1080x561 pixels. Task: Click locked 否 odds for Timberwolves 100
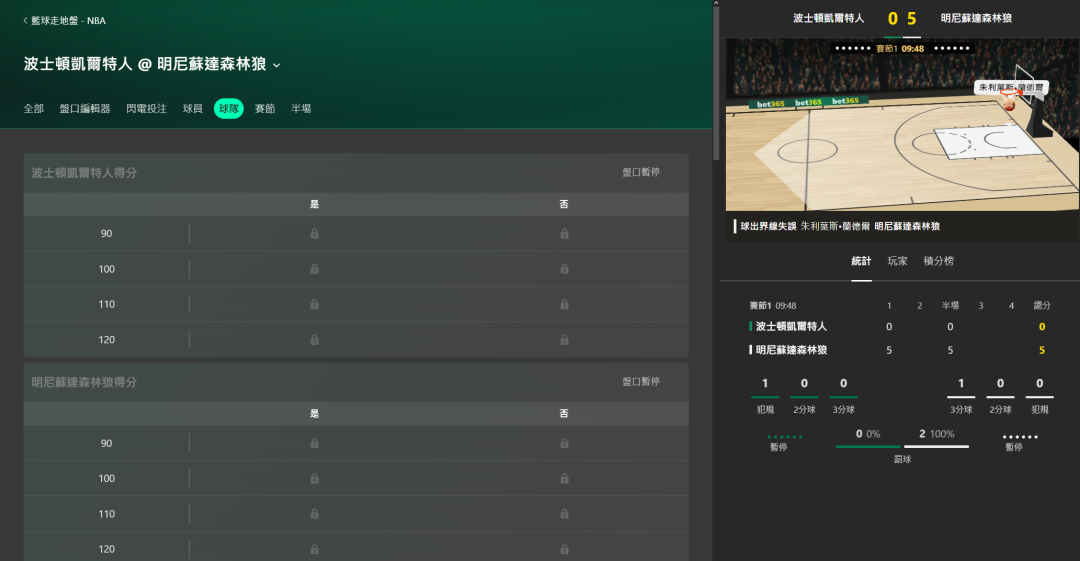pos(564,478)
